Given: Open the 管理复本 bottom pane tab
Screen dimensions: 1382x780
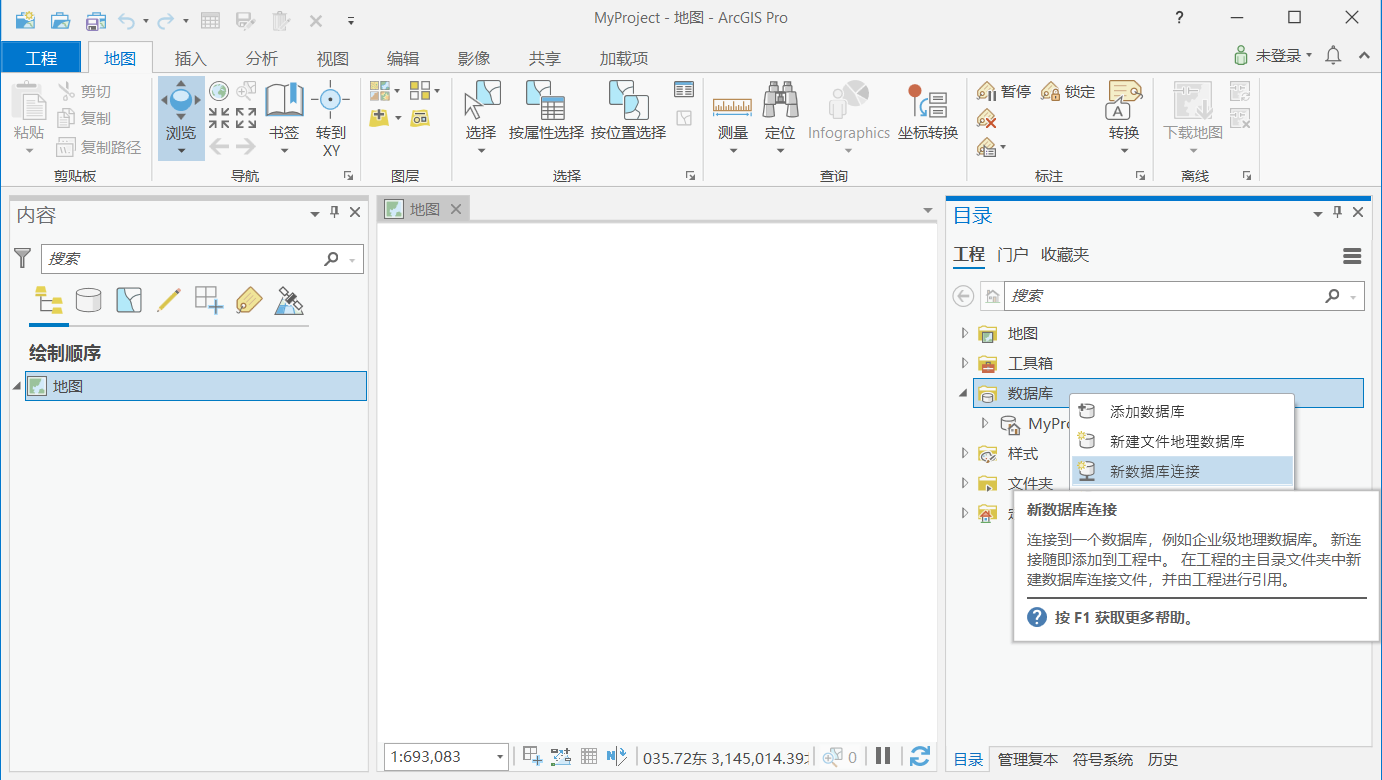Looking at the screenshot, I should [1028, 760].
